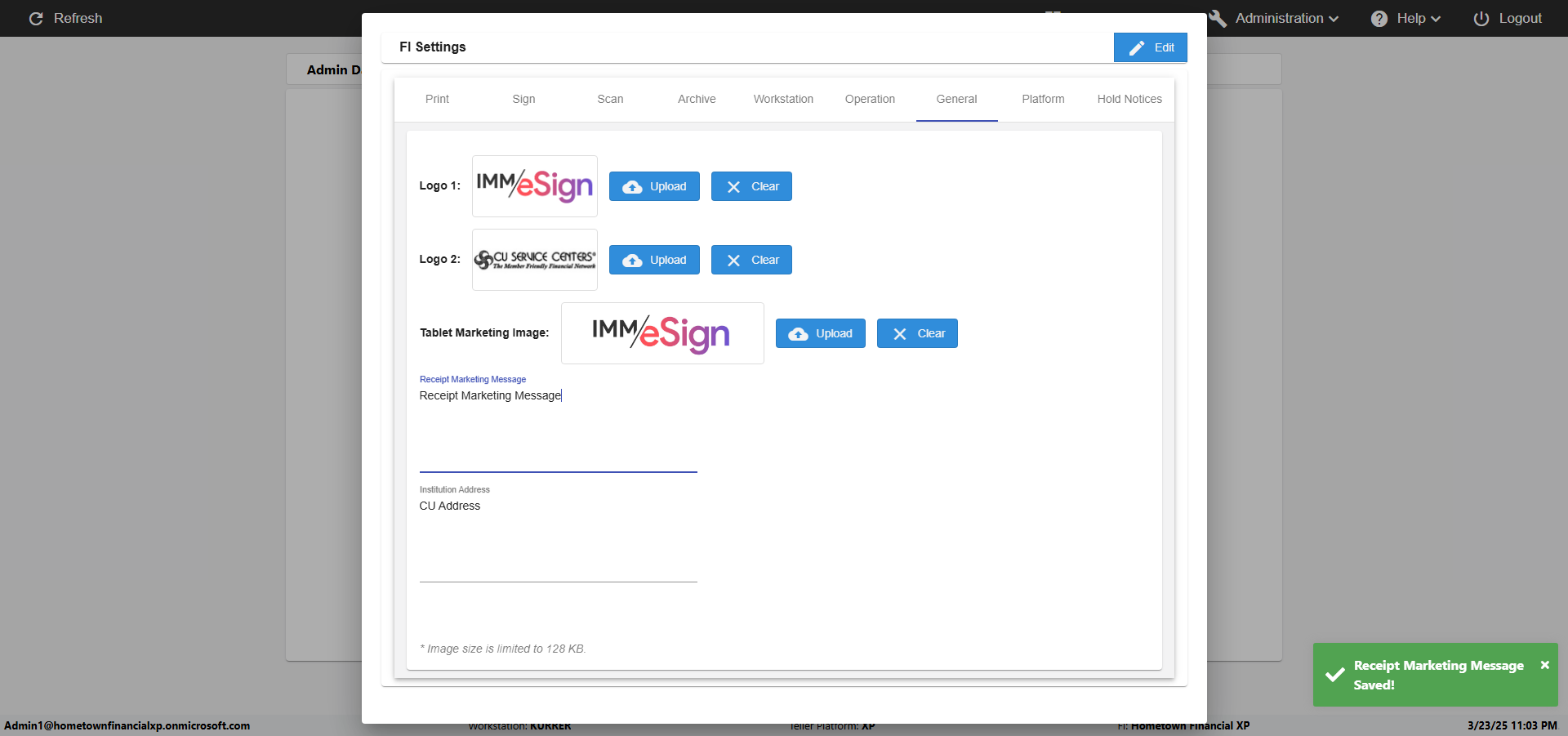The height and width of the screenshot is (736, 1568).
Task: Click the Admin1 email in status bar
Action: [x=127, y=725]
